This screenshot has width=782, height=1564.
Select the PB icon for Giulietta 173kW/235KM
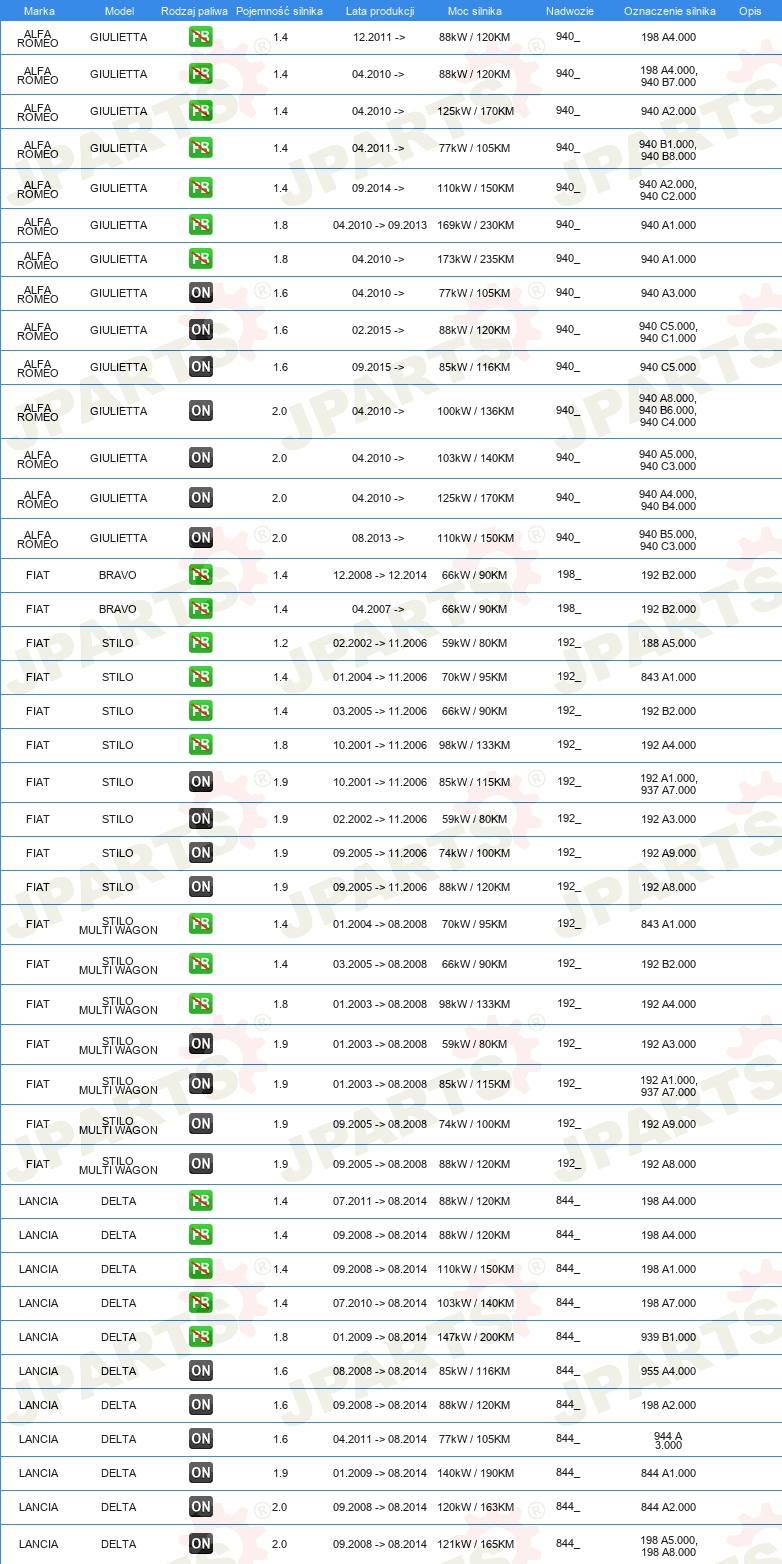201,259
